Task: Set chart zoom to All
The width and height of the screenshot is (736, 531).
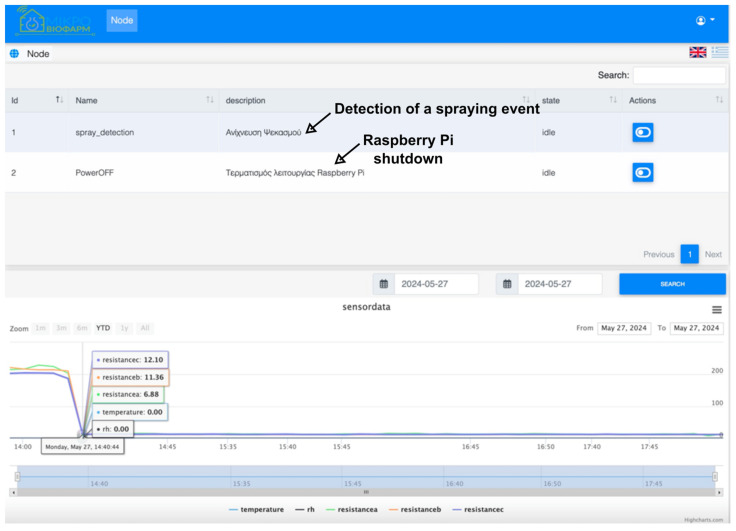Action: [x=145, y=328]
